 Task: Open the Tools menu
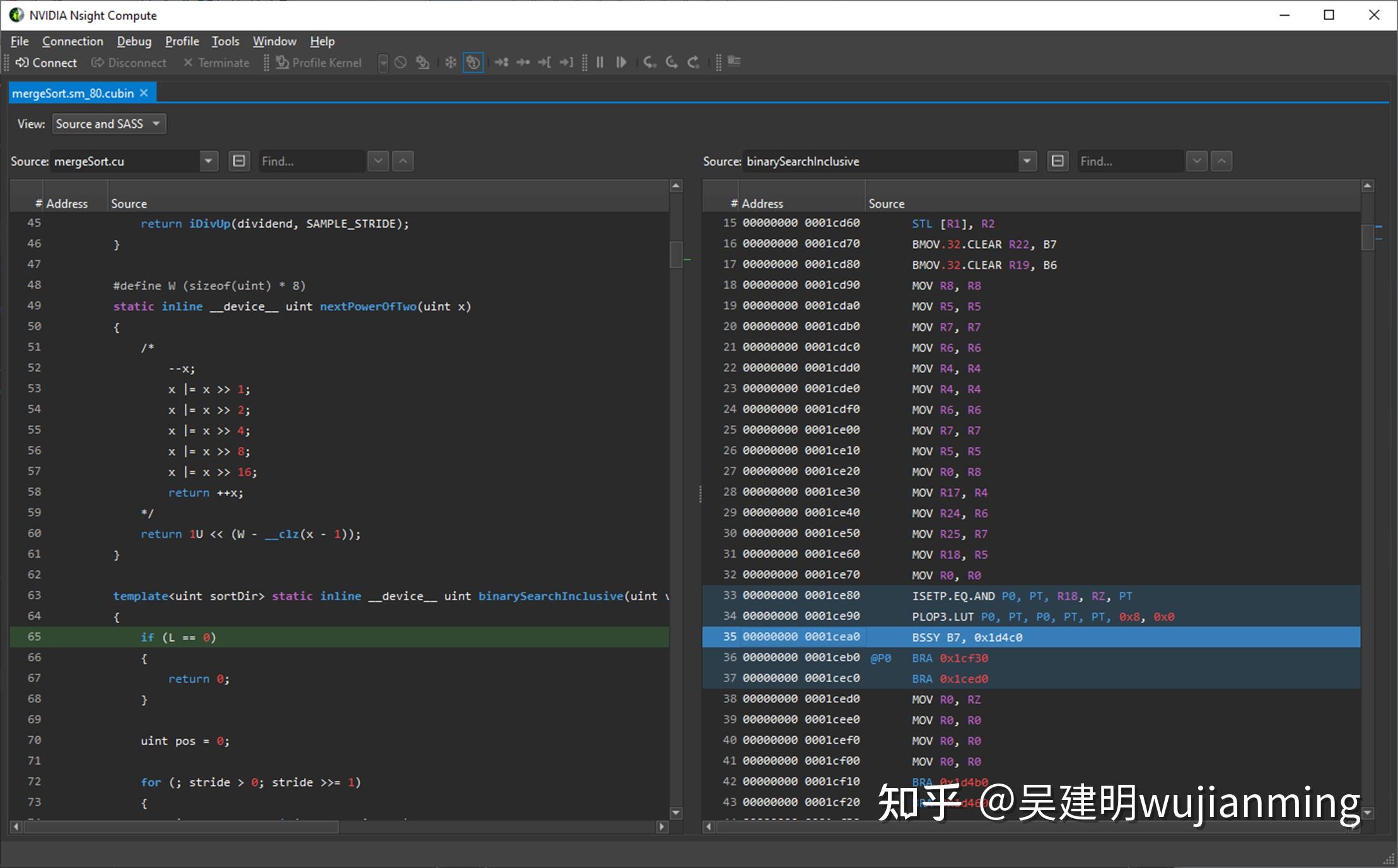[x=225, y=41]
